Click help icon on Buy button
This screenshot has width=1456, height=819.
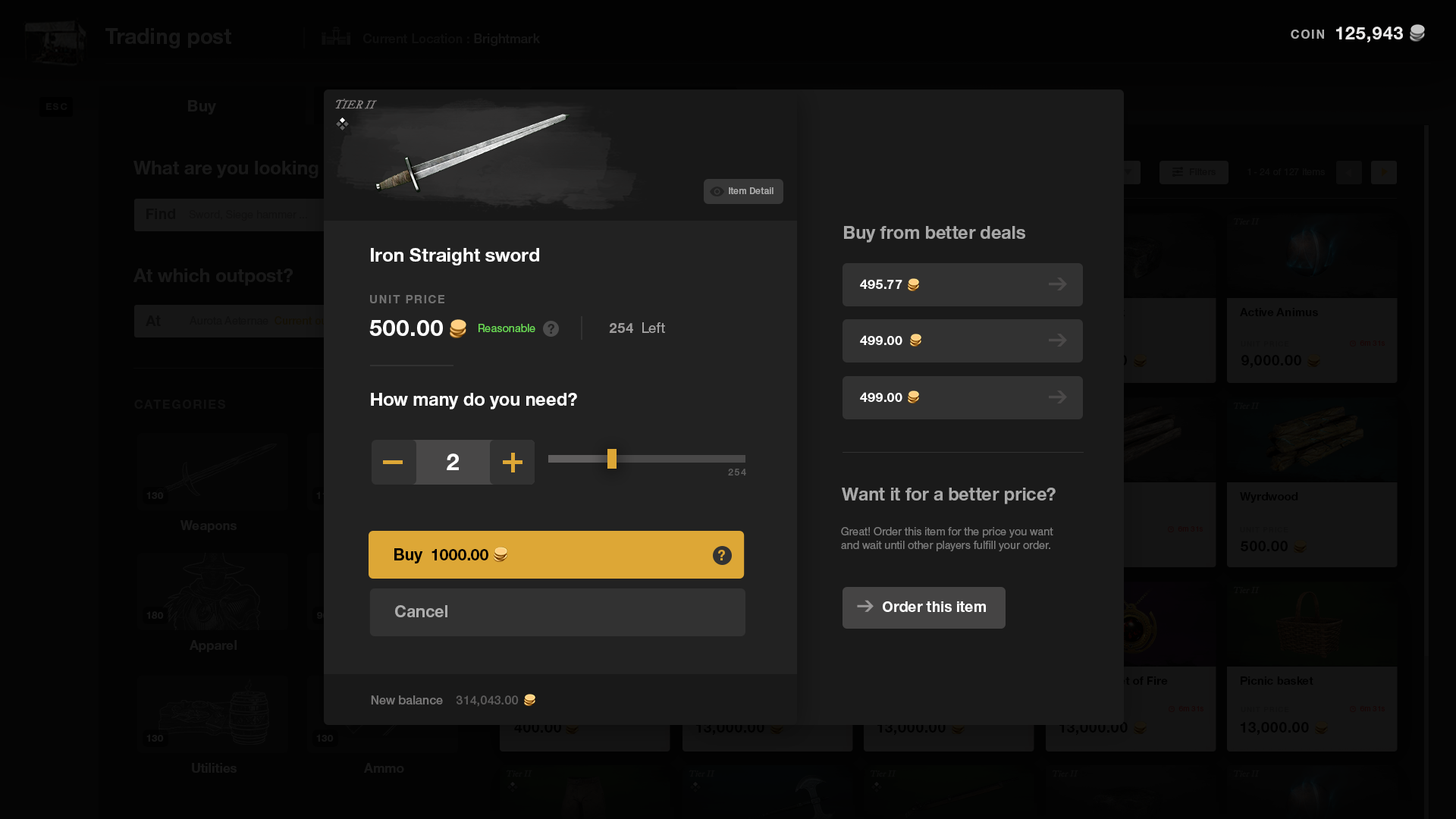[722, 555]
